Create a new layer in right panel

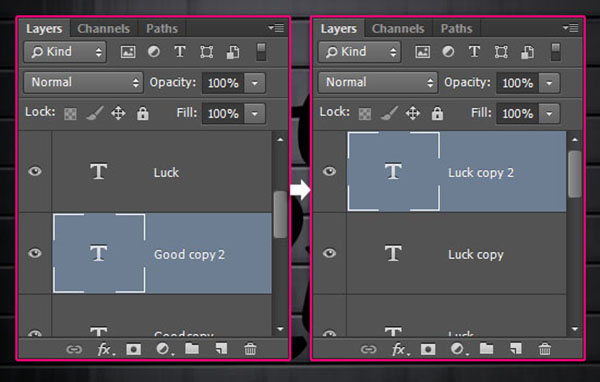coord(516,349)
